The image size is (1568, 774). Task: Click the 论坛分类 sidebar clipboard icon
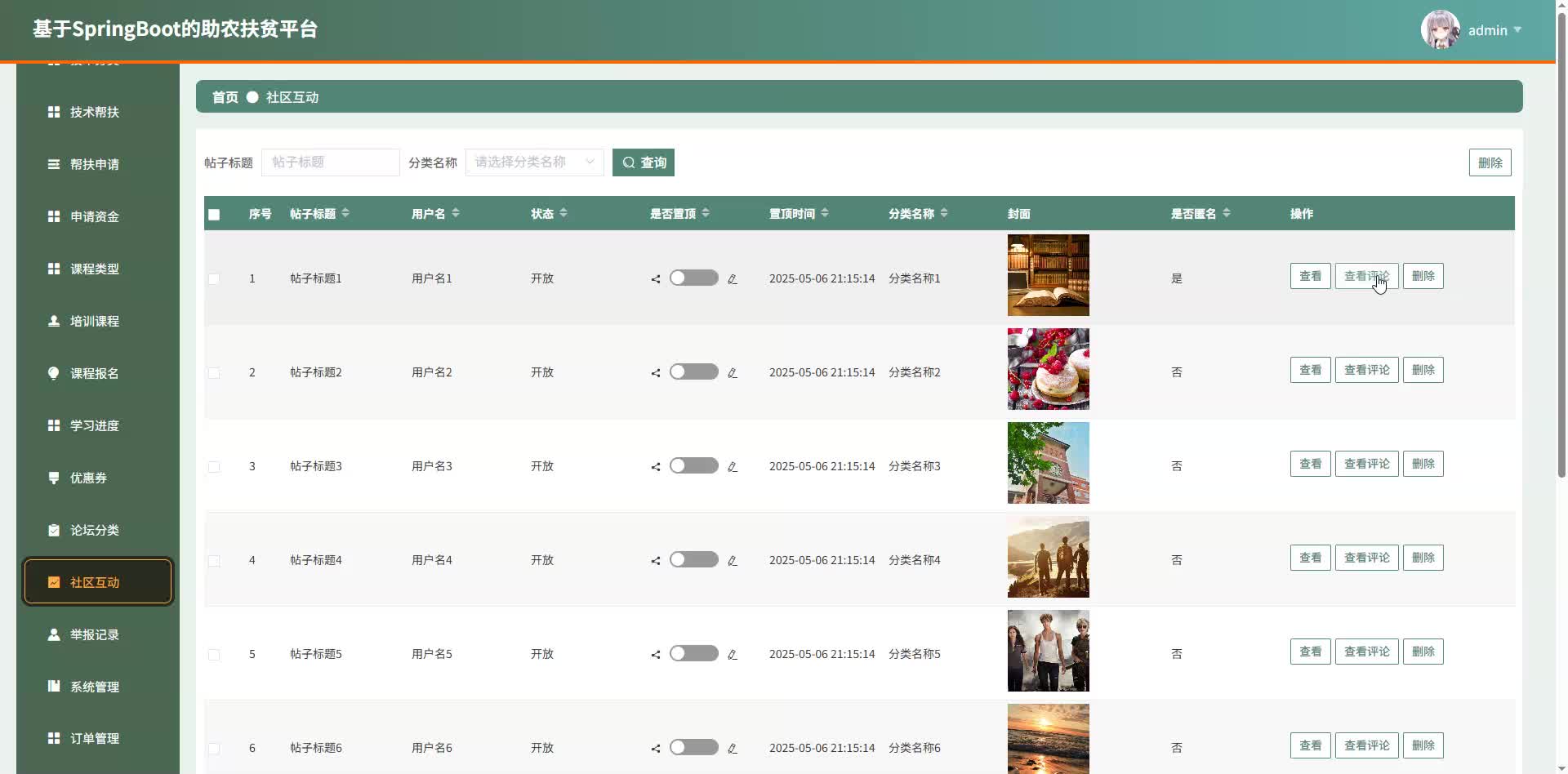click(54, 530)
